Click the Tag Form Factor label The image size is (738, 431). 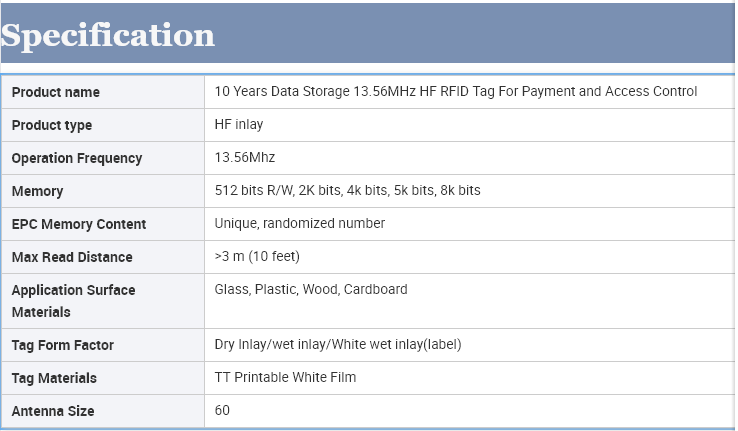[x=63, y=345]
